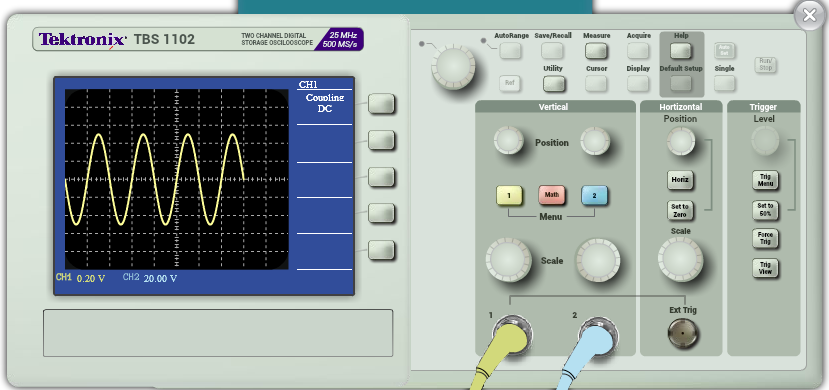Click the Coupling DC side softkey

coord(381,104)
